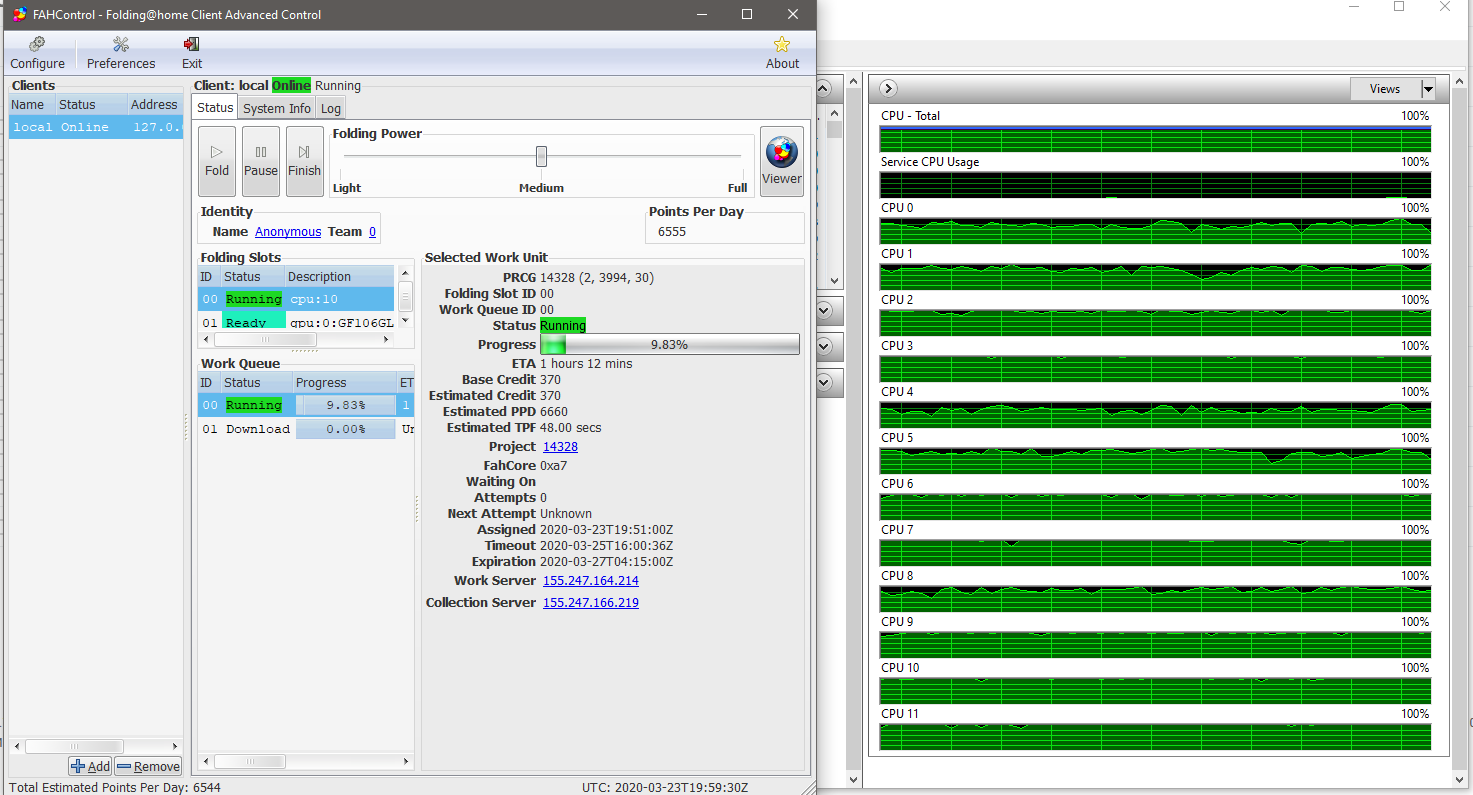Select folding slot 01 gpu row
The width and height of the screenshot is (1473, 795).
(297, 321)
